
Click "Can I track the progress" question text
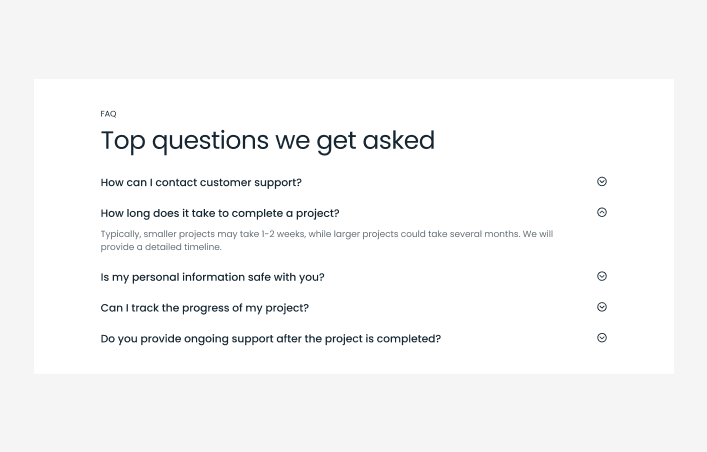click(x=204, y=308)
